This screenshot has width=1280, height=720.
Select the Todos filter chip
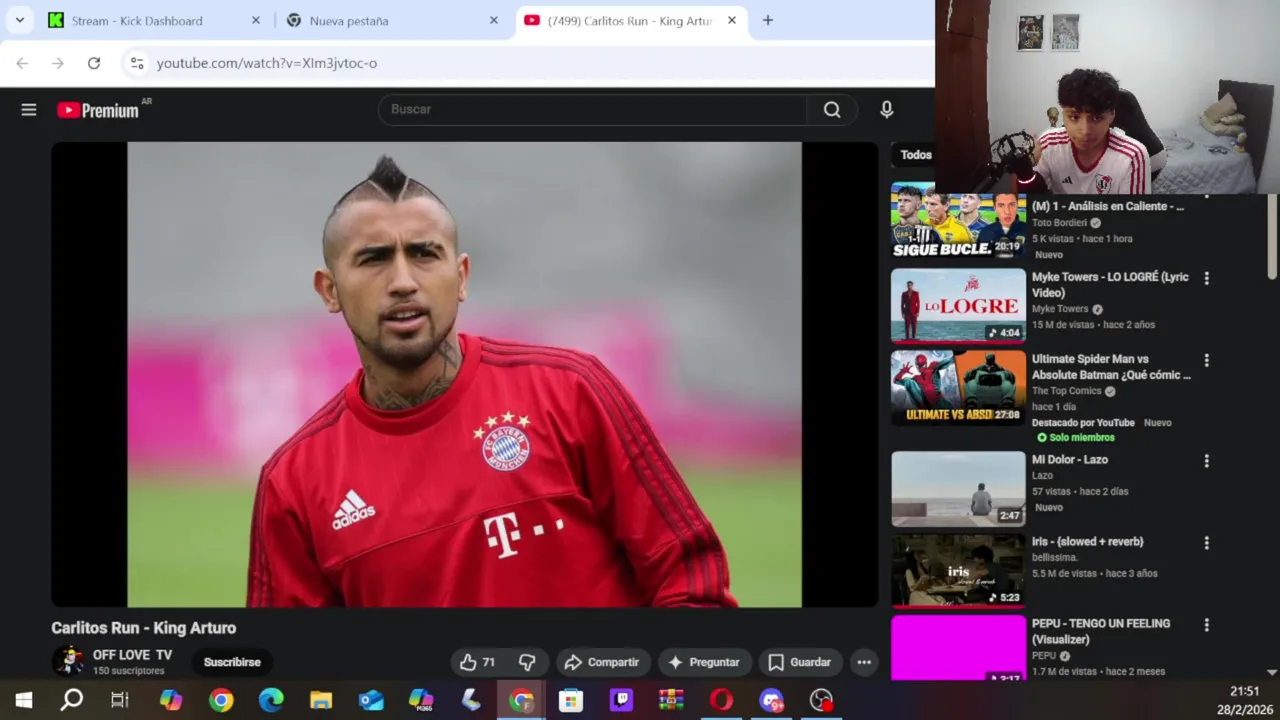click(x=916, y=155)
